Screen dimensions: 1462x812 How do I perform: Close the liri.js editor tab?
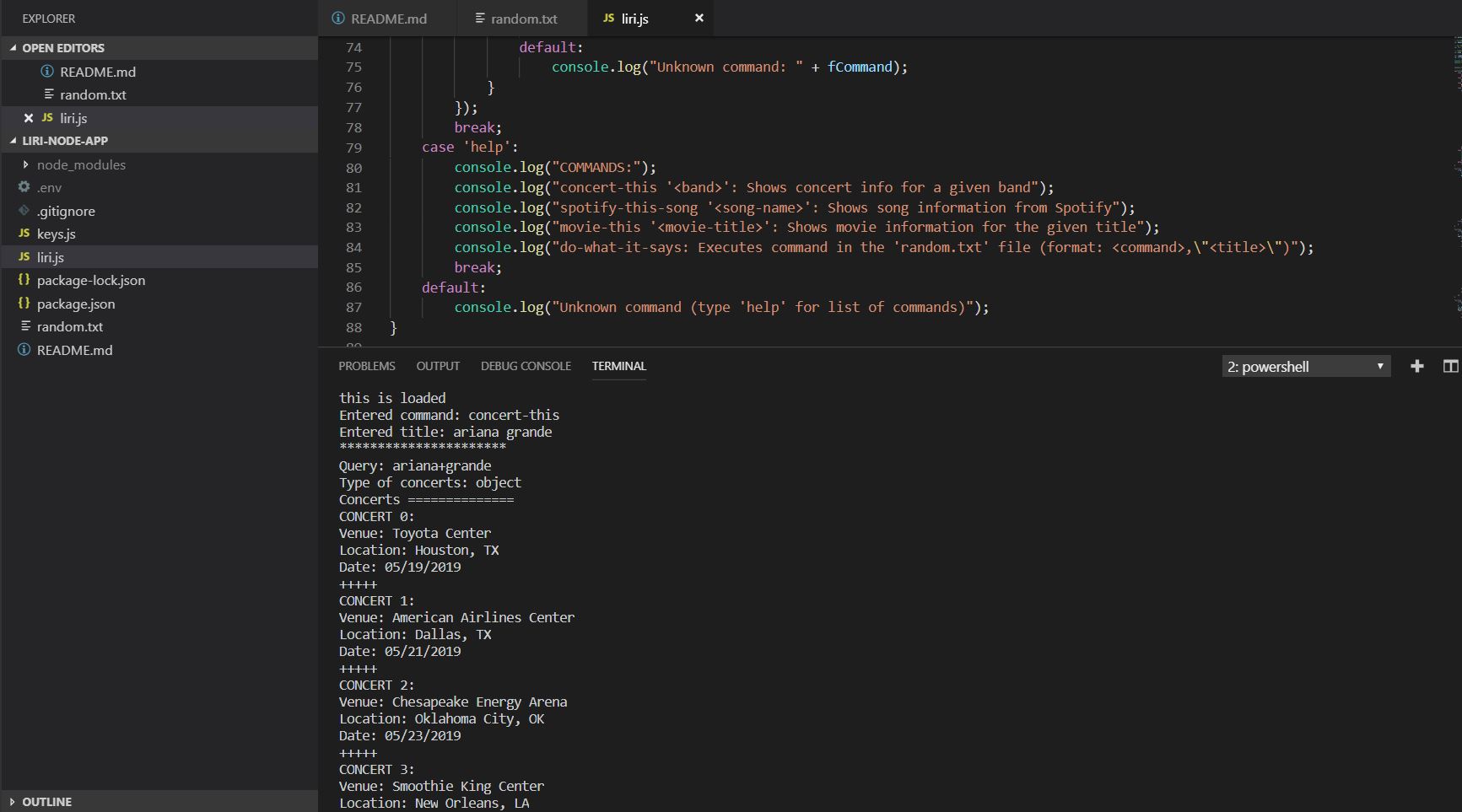click(x=699, y=18)
